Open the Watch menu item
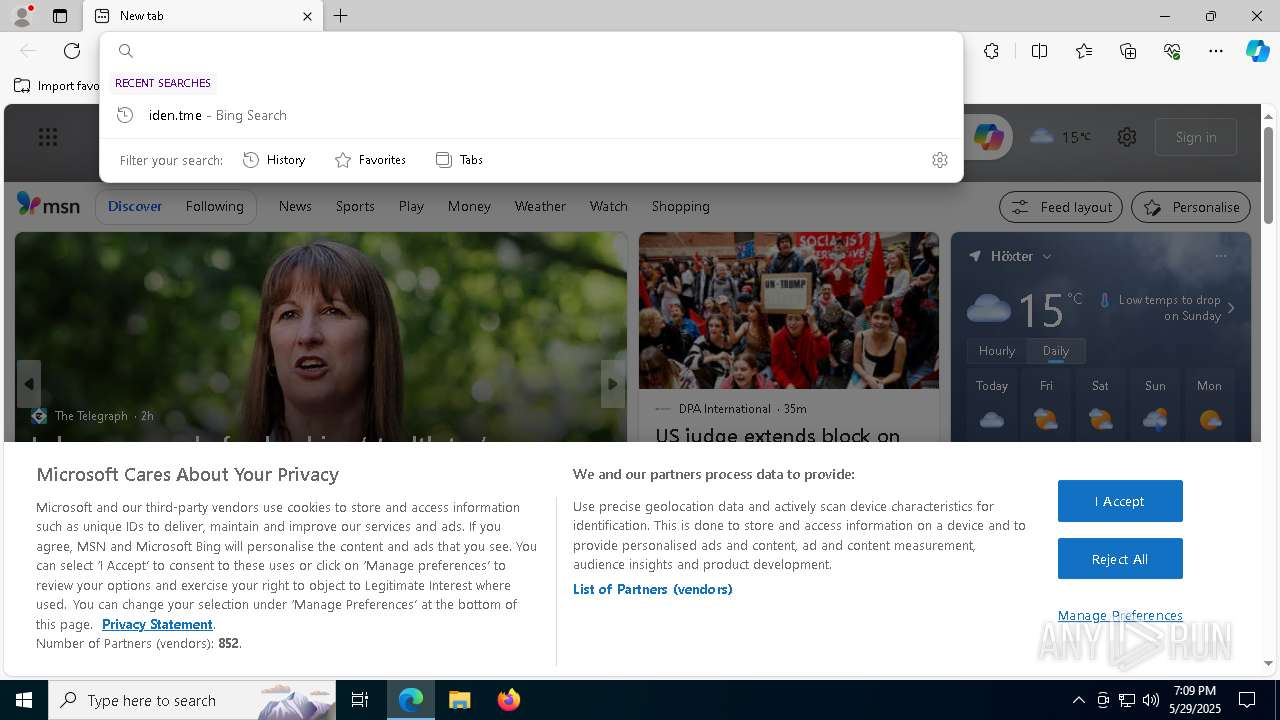Screen dimensions: 1280x720 point(608,206)
